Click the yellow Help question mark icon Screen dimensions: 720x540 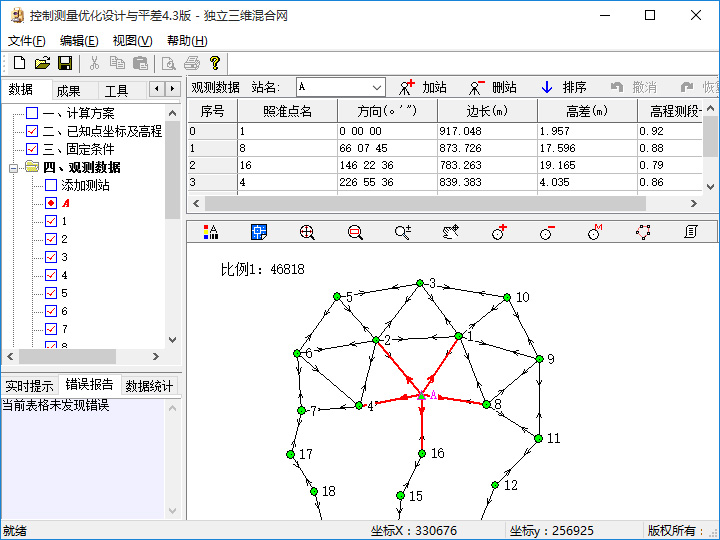click(214, 63)
